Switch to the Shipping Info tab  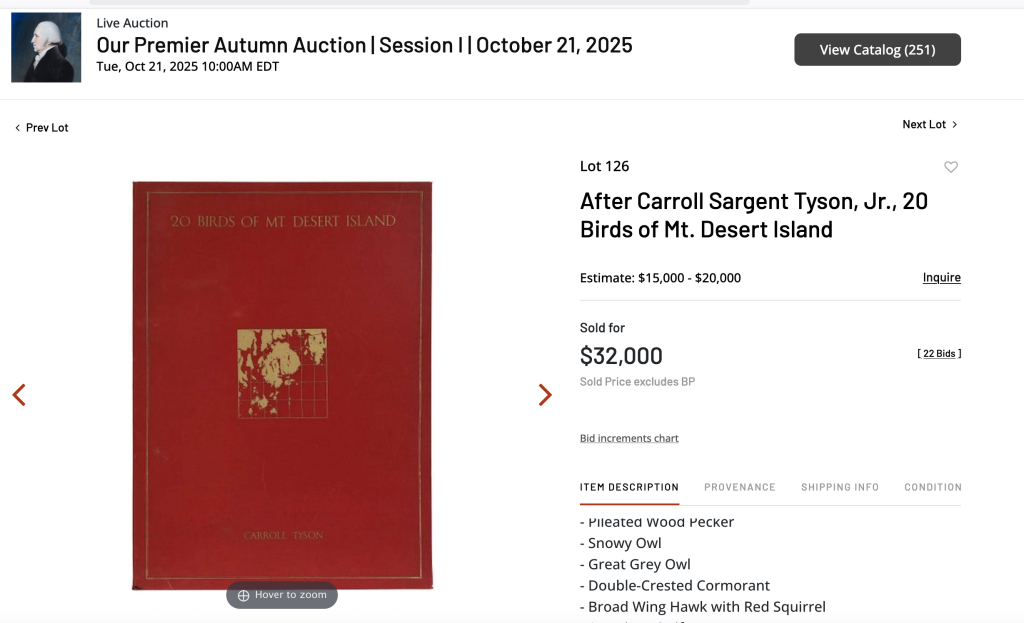point(839,487)
